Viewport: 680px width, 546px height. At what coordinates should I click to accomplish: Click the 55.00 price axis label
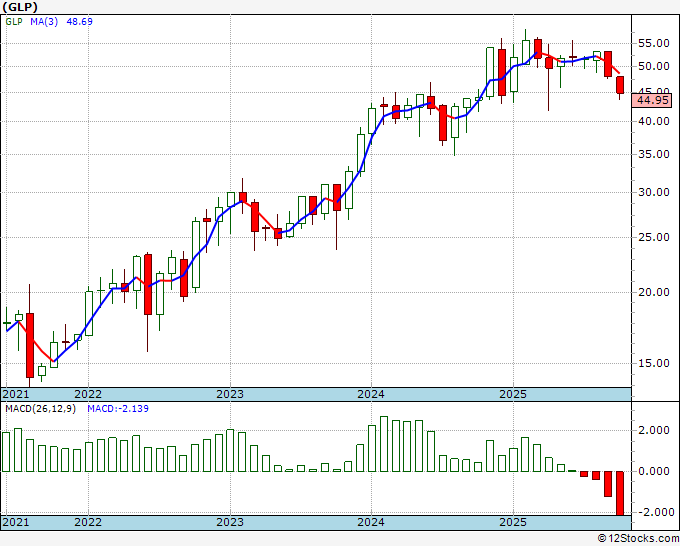click(x=654, y=43)
